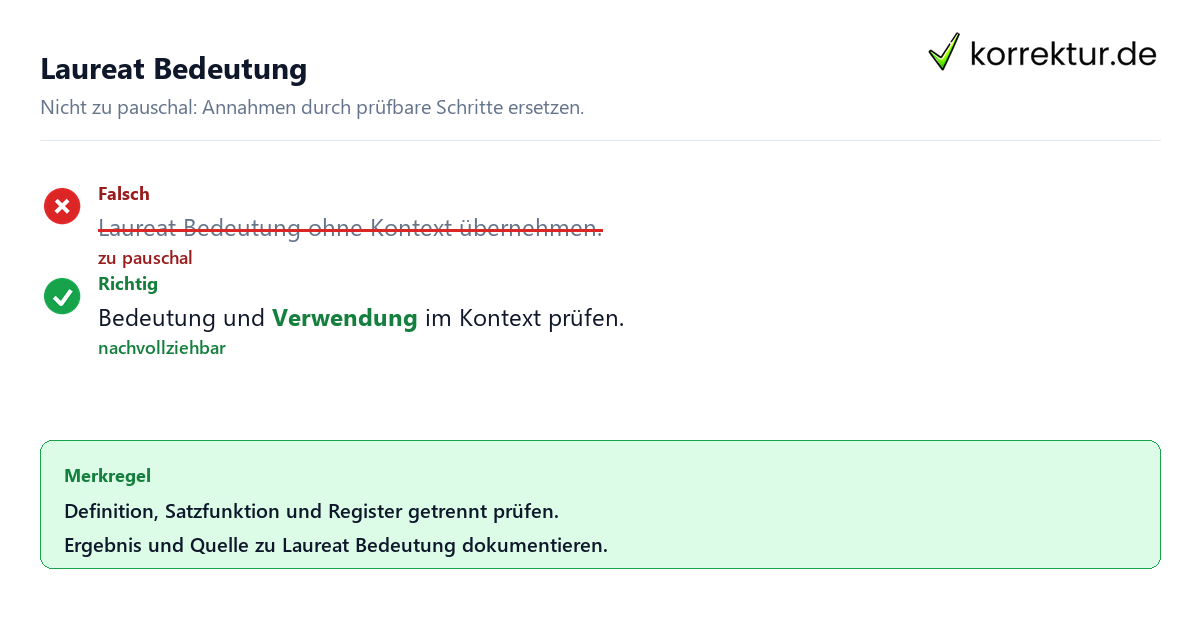Click the Laureat Bedeutung heading

pyautogui.click(x=173, y=69)
